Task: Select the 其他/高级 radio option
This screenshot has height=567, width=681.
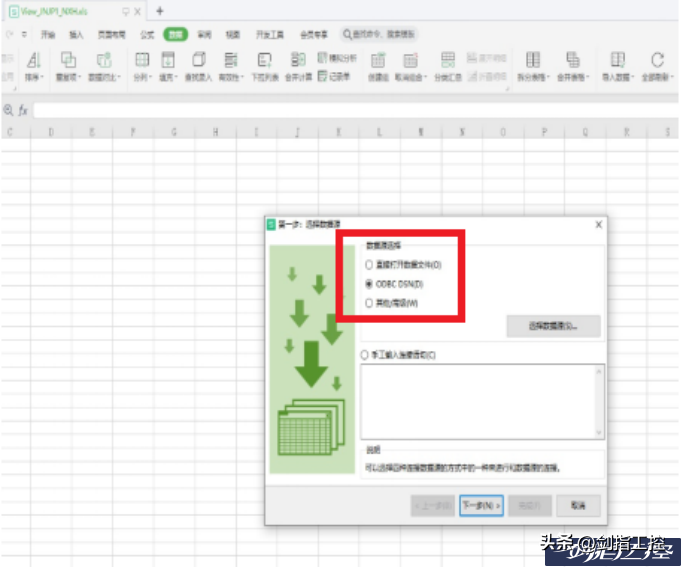Action: (x=370, y=302)
